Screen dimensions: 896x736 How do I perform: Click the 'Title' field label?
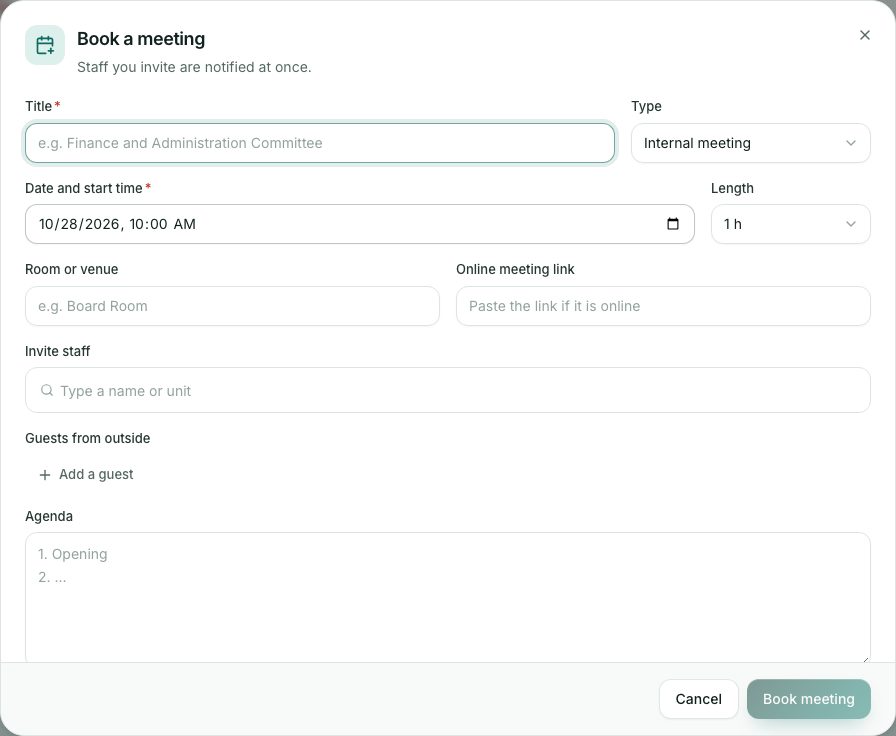[39, 106]
